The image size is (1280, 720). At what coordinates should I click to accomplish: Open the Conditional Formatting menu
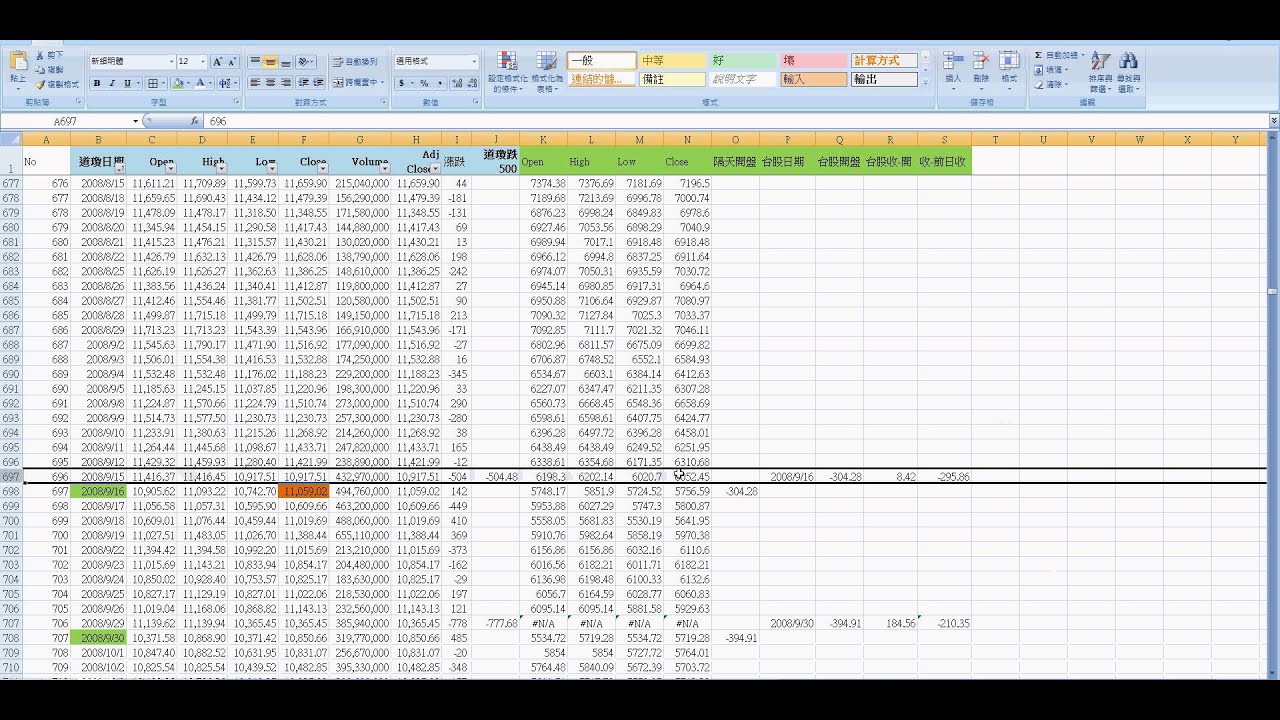point(507,71)
